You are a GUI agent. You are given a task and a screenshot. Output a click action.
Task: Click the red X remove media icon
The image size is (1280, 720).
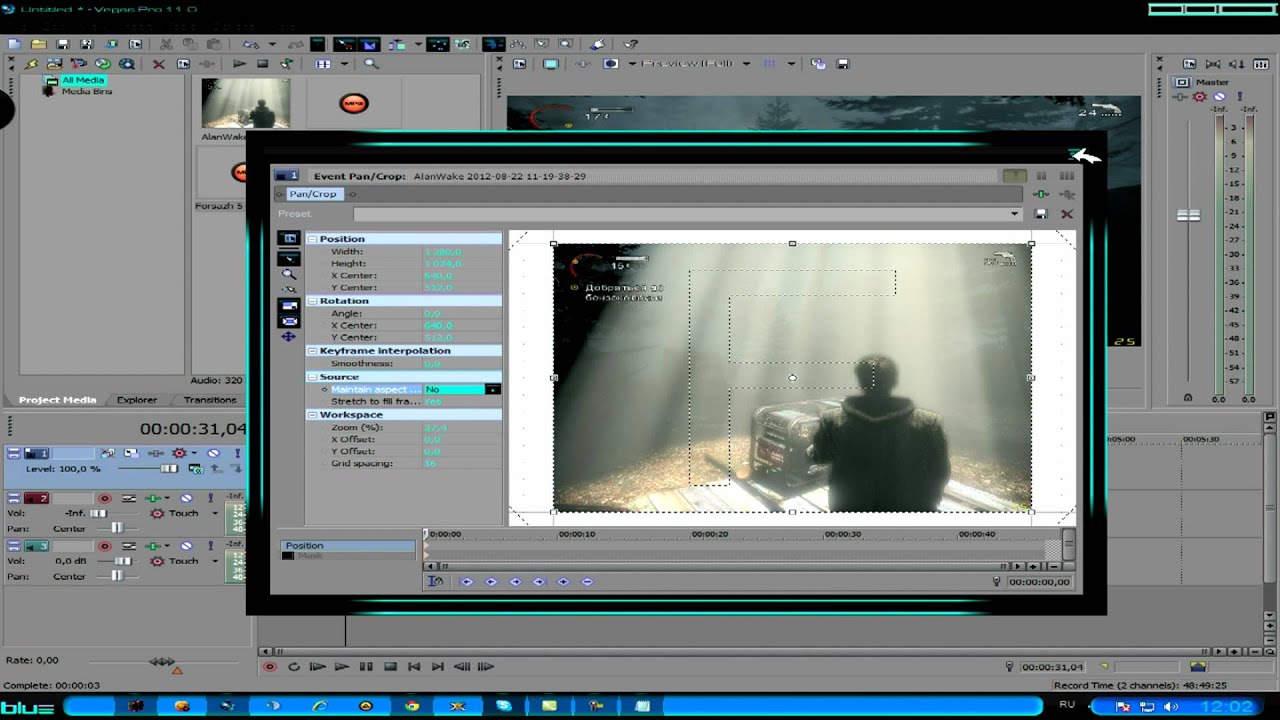158,64
